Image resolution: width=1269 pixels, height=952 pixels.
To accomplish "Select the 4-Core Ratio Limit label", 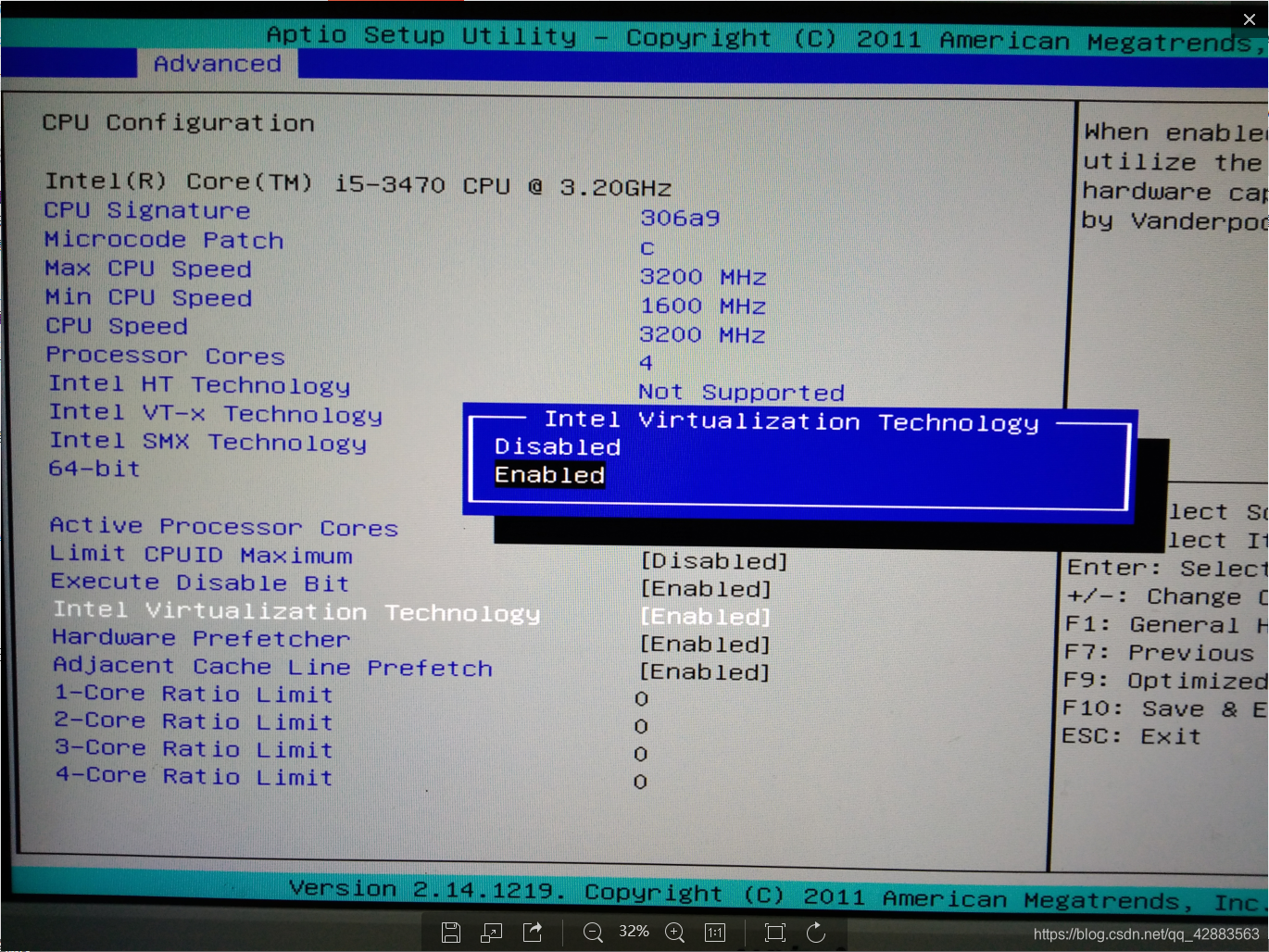I will tap(195, 776).
